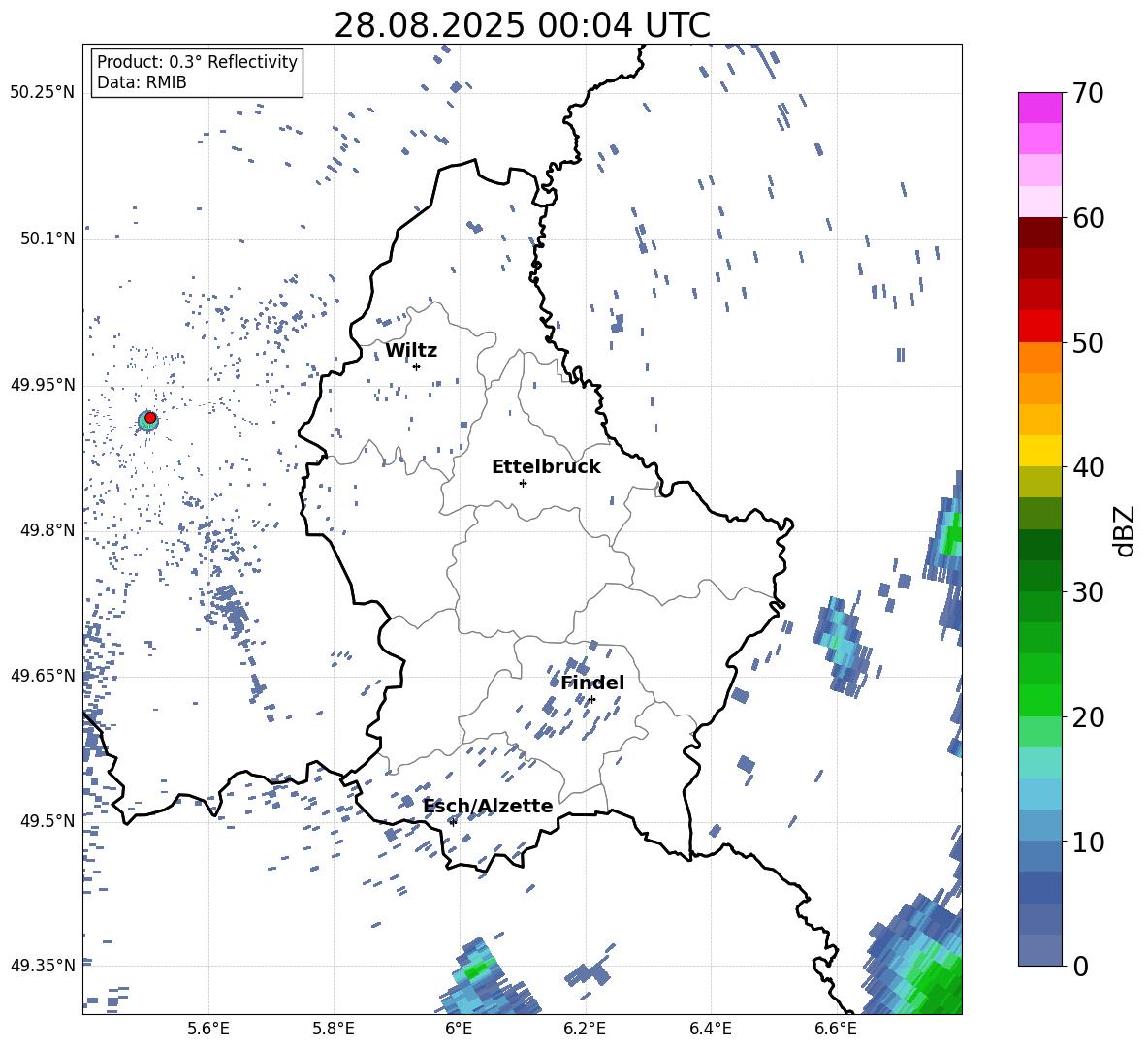Click the Findel city label
1148x1048 pixels.
(x=592, y=683)
